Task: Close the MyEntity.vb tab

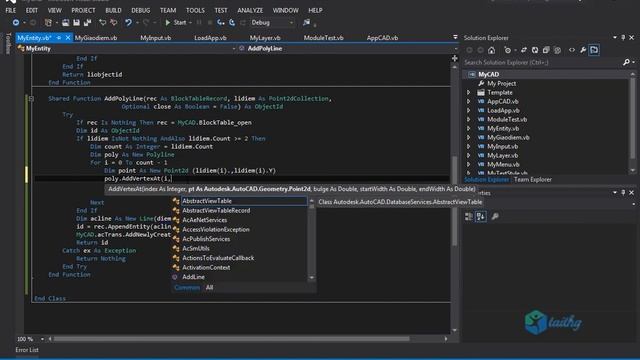Action: [x=68, y=38]
